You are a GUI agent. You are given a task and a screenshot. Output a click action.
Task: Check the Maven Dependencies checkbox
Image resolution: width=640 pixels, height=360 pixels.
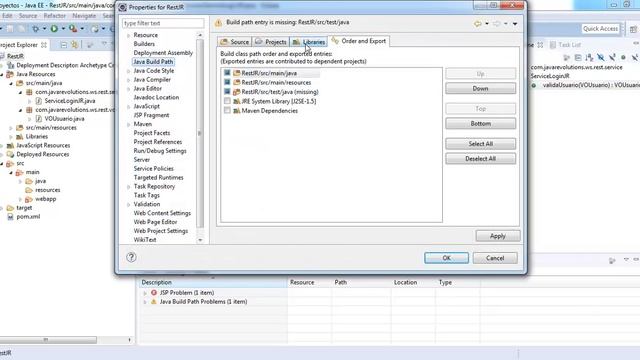227,110
